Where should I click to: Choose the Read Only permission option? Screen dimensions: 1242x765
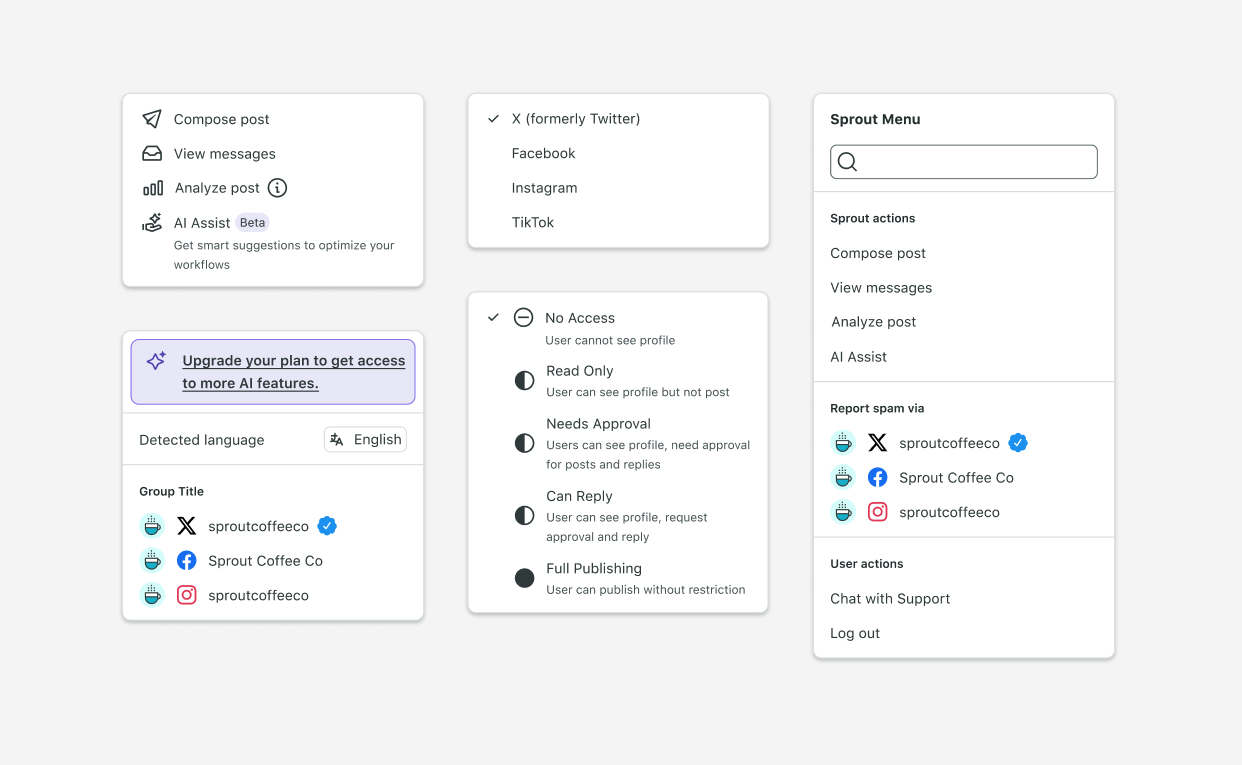618,381
